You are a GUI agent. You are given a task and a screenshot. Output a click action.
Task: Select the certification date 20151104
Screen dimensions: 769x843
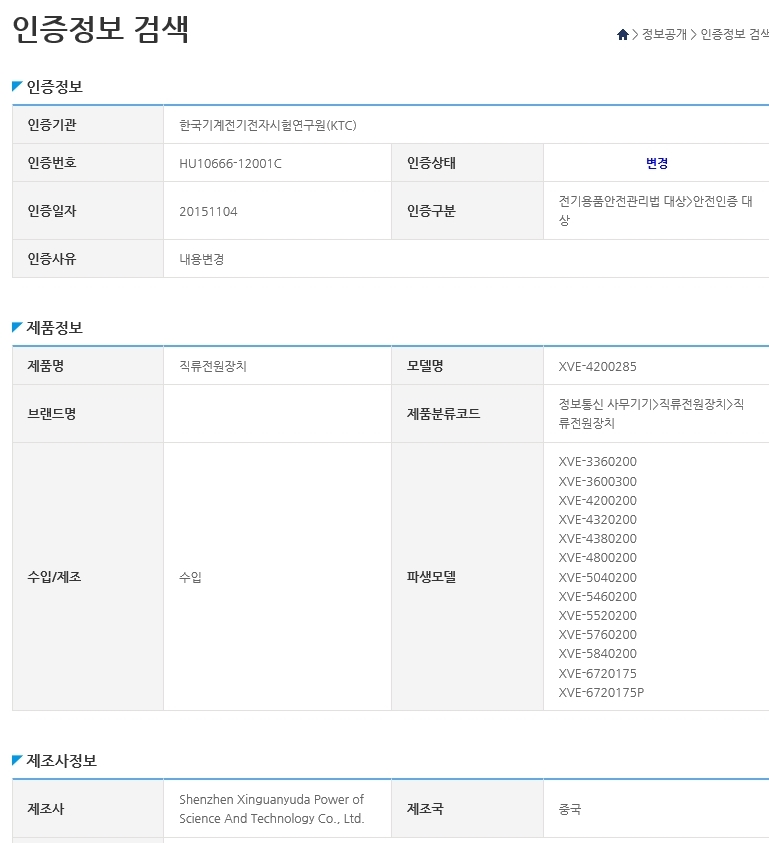point(208,211)
